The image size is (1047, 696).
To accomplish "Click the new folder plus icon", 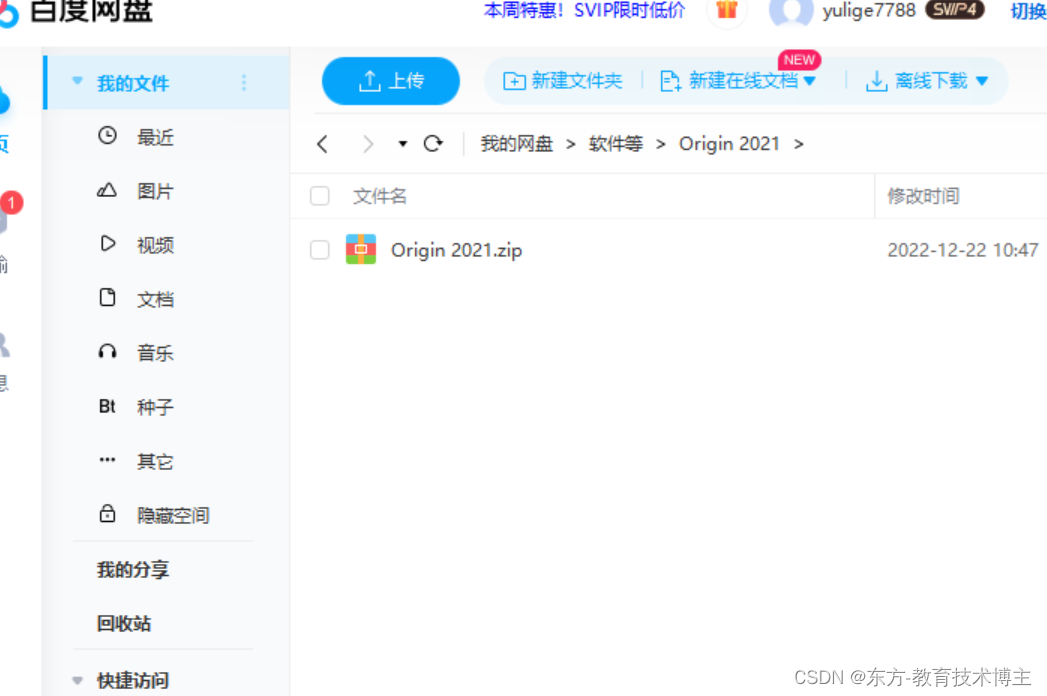I will coord(513,81).
